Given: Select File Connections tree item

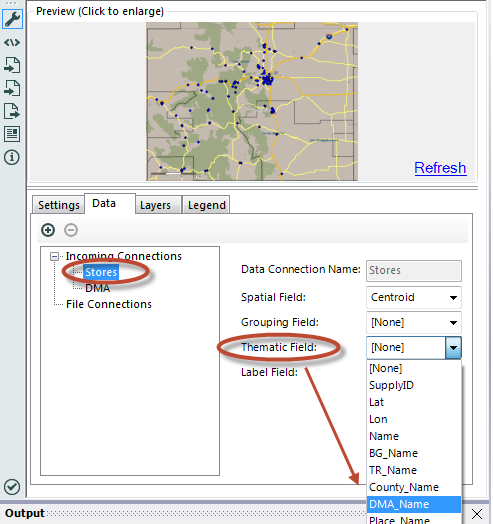Looking at the screenshot, I should [x=109, y=304].
